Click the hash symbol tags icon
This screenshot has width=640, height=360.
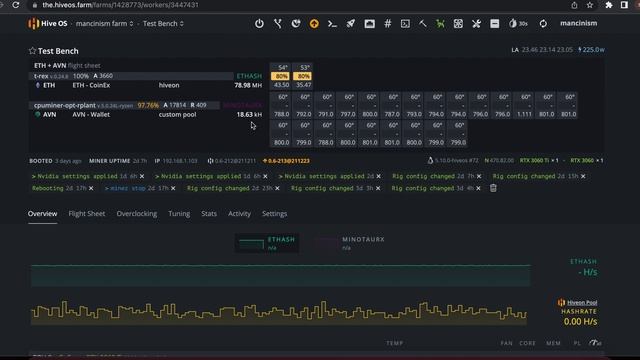388,24
